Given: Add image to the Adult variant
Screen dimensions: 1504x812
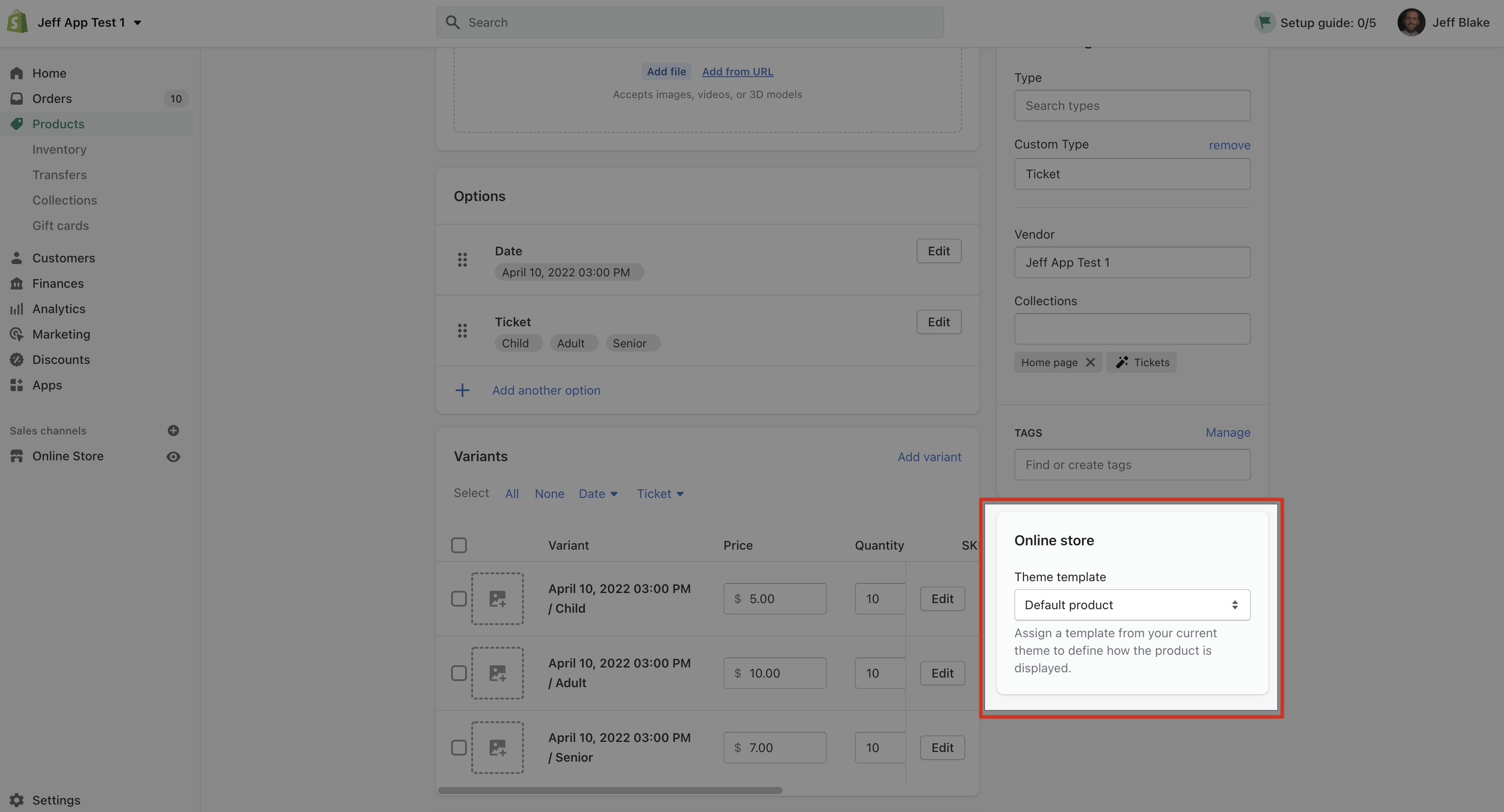Looking at the screenshot, I should click(498, 672).
